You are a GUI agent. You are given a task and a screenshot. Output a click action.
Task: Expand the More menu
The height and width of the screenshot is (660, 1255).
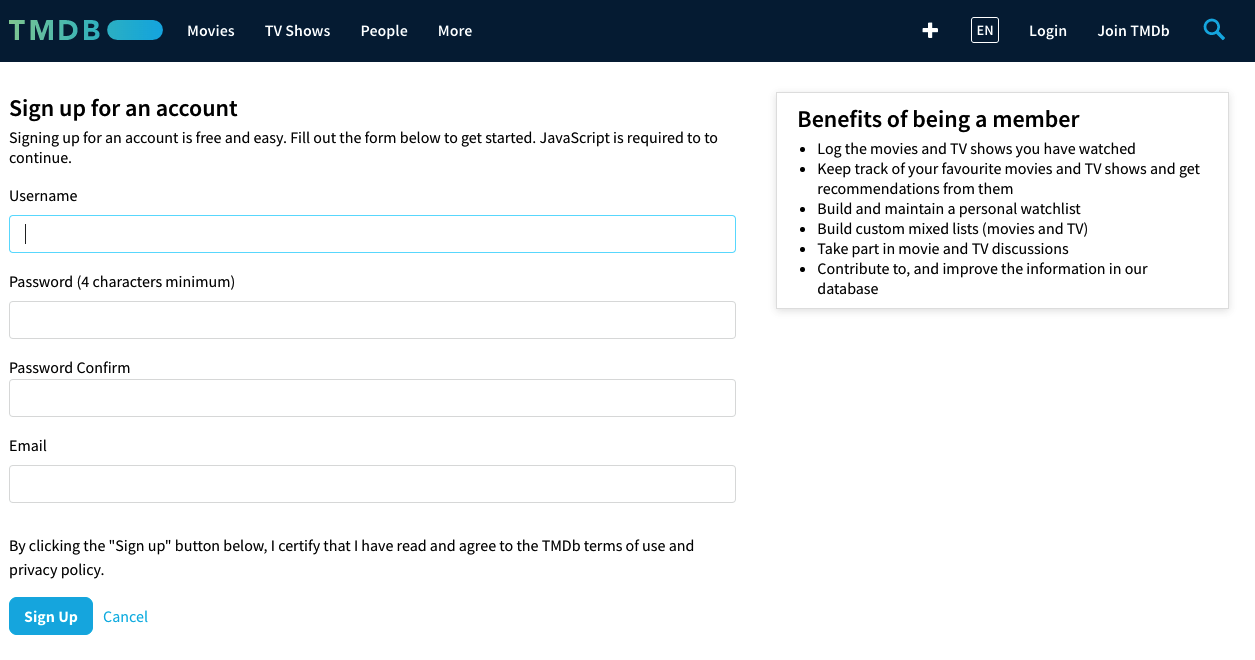(x=455, y=31)
